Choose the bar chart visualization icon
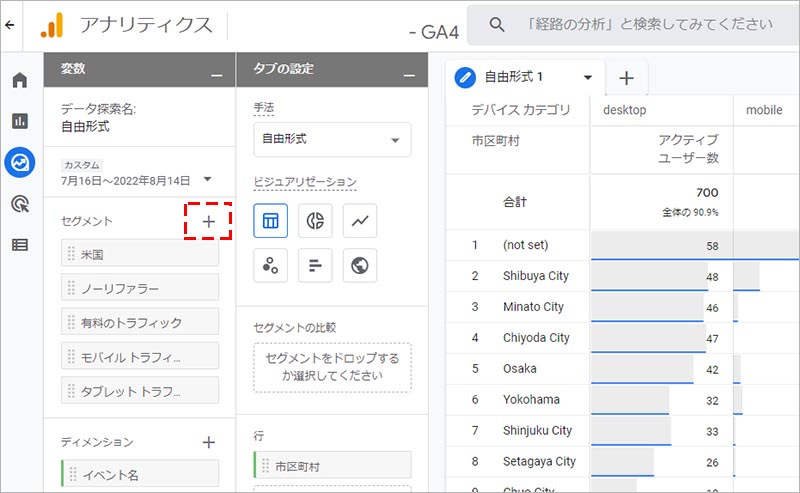The width and height of the screenshot is (800, 493). coord(315,265)
